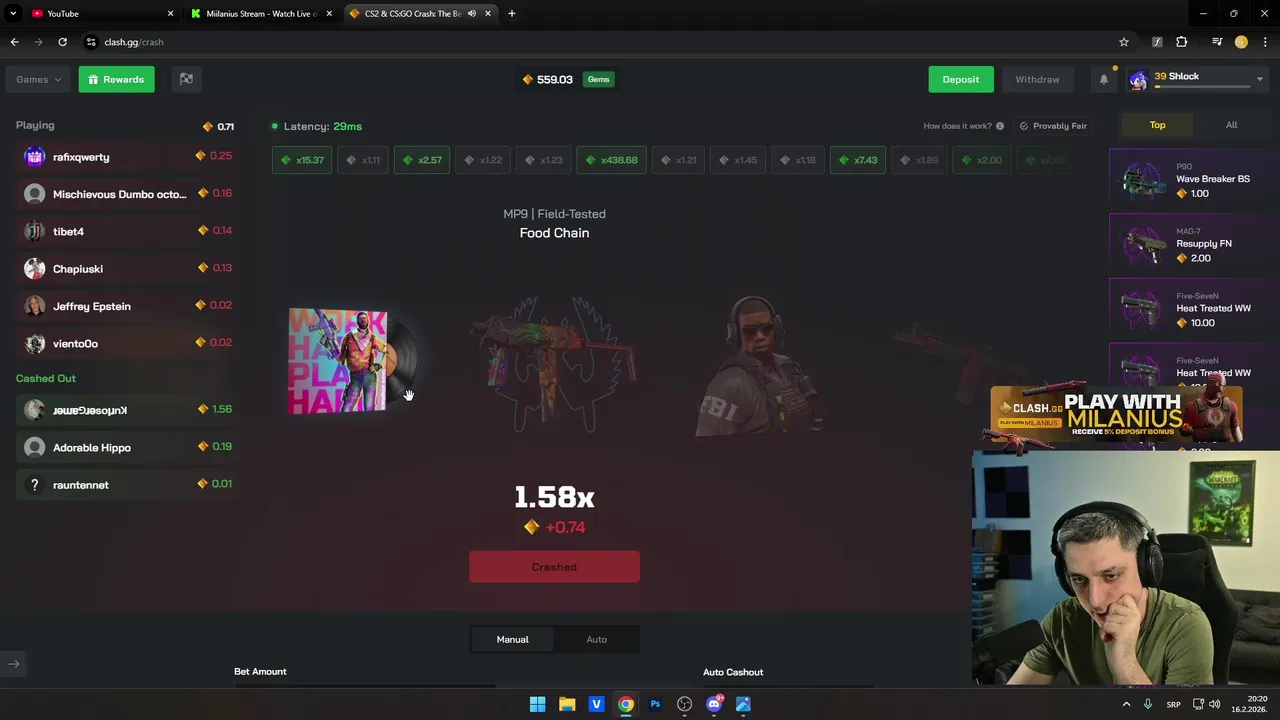Click the 559.03 balance display
This screenshot has height=720, width=1280.
point(547,79)
